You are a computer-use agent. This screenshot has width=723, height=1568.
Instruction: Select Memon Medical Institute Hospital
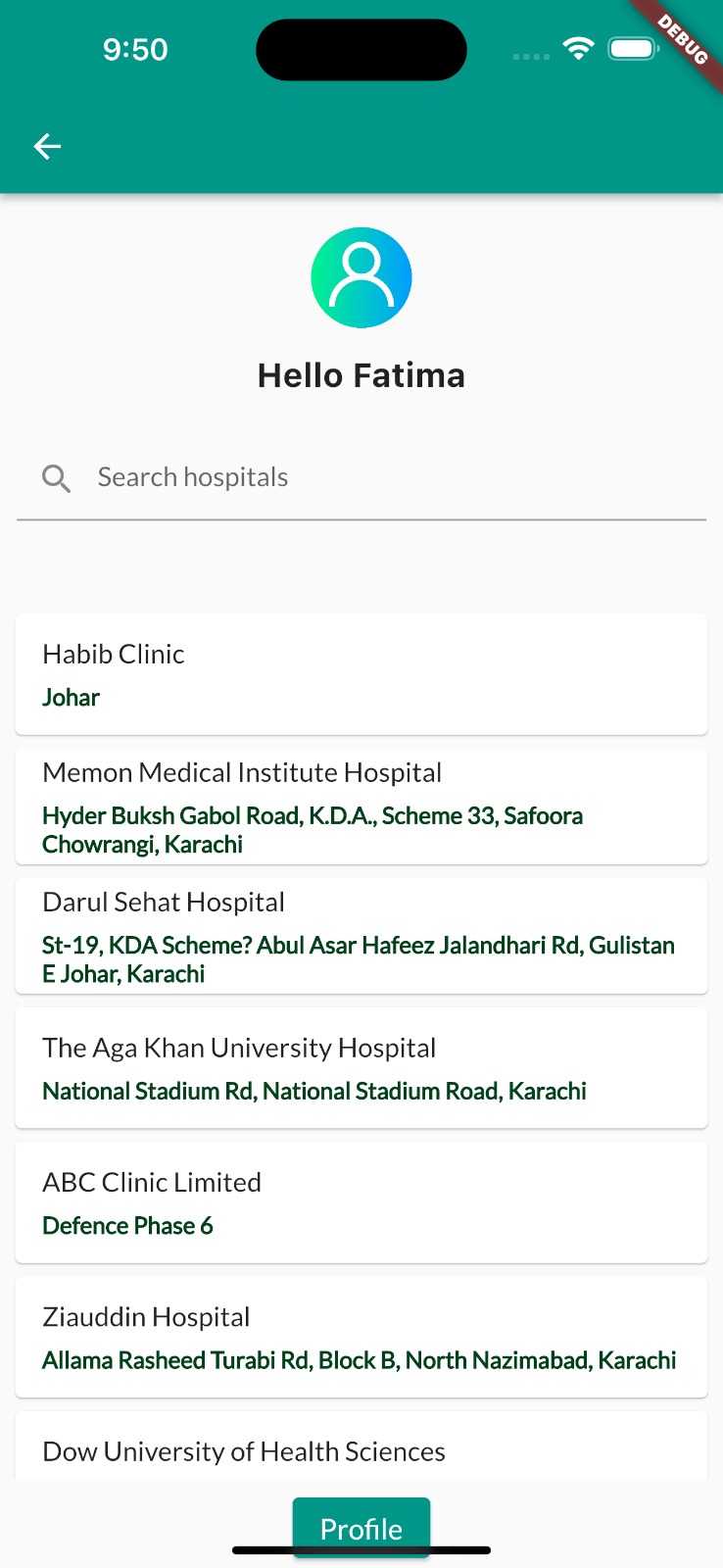(x=361, y=806)
